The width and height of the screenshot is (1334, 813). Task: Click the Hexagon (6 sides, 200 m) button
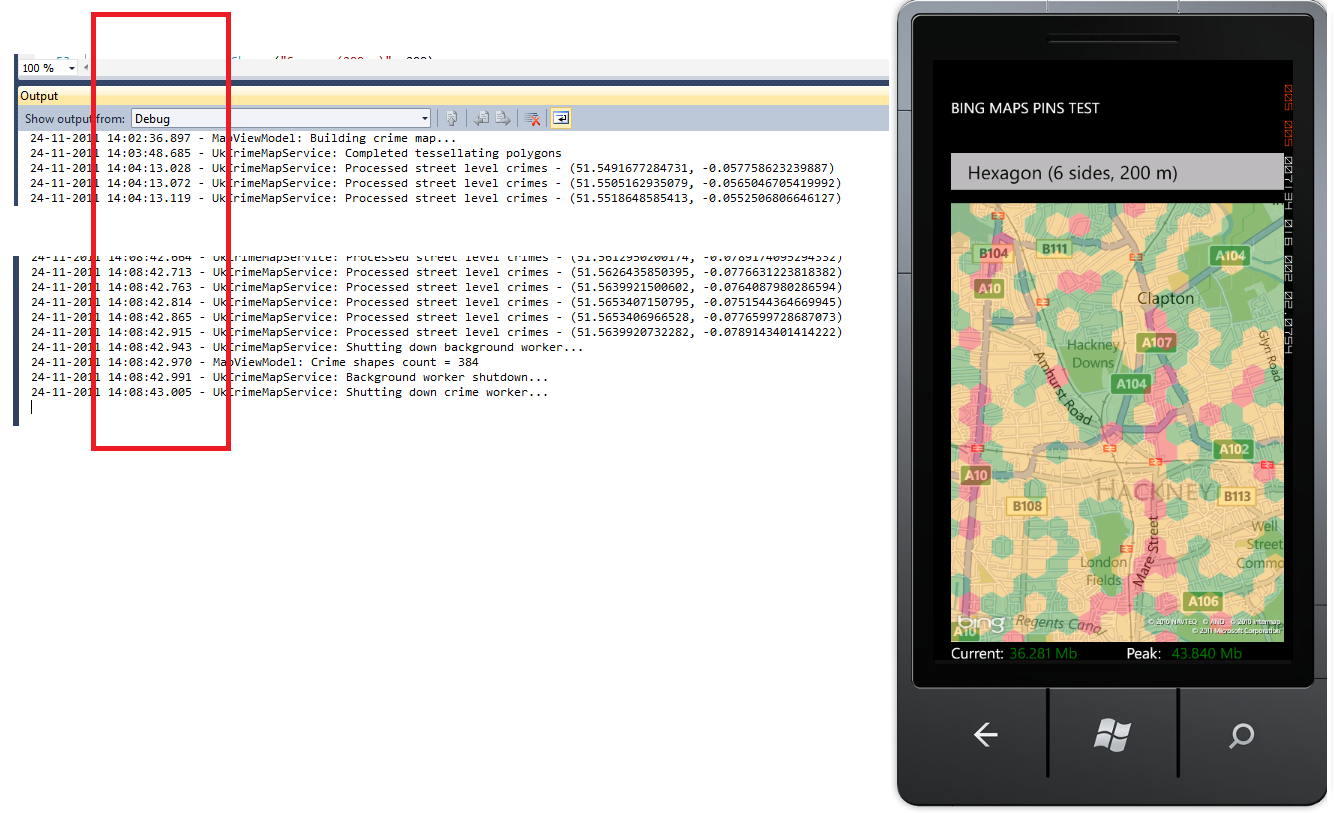pos(1114,172)
